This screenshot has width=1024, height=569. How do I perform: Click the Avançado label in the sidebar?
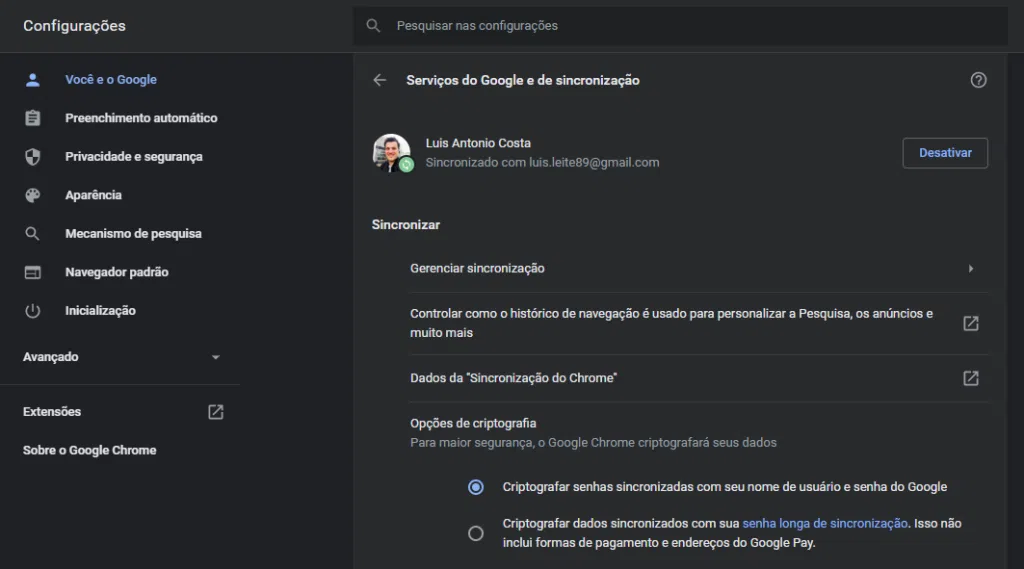pyautogui.click(x=50, y=357)
